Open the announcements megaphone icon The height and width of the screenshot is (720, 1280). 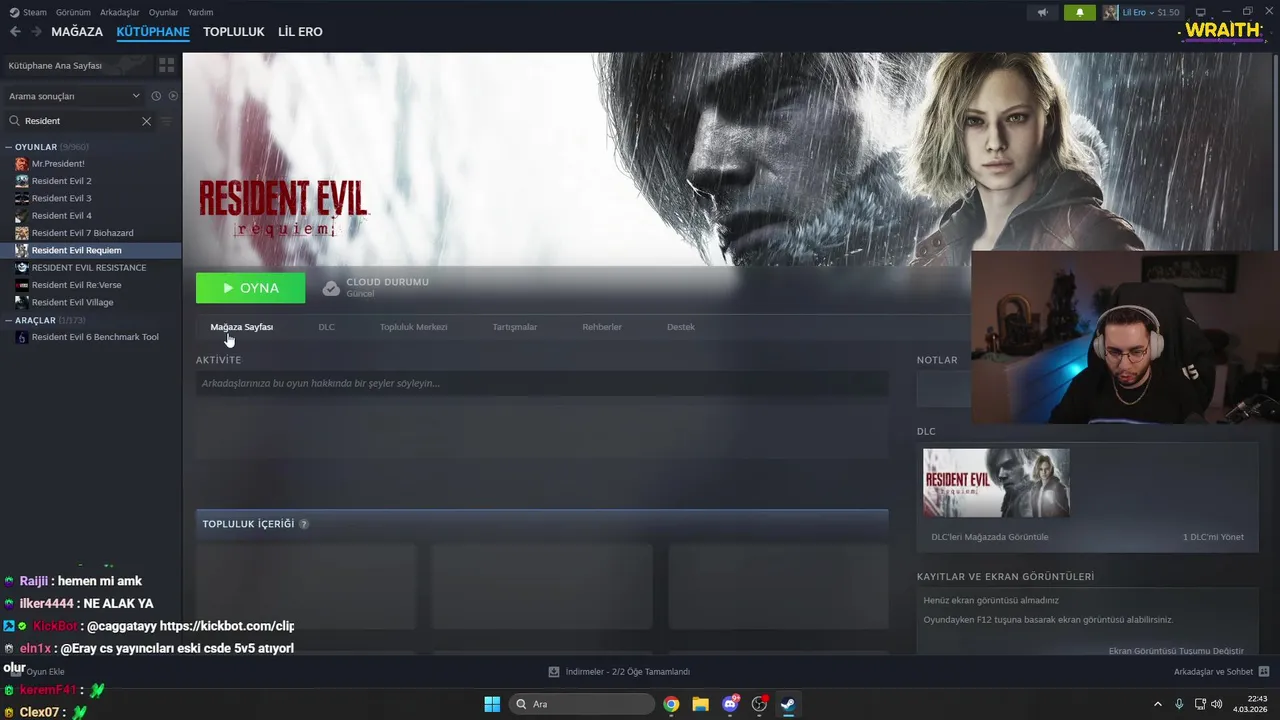click(1042, 12)
